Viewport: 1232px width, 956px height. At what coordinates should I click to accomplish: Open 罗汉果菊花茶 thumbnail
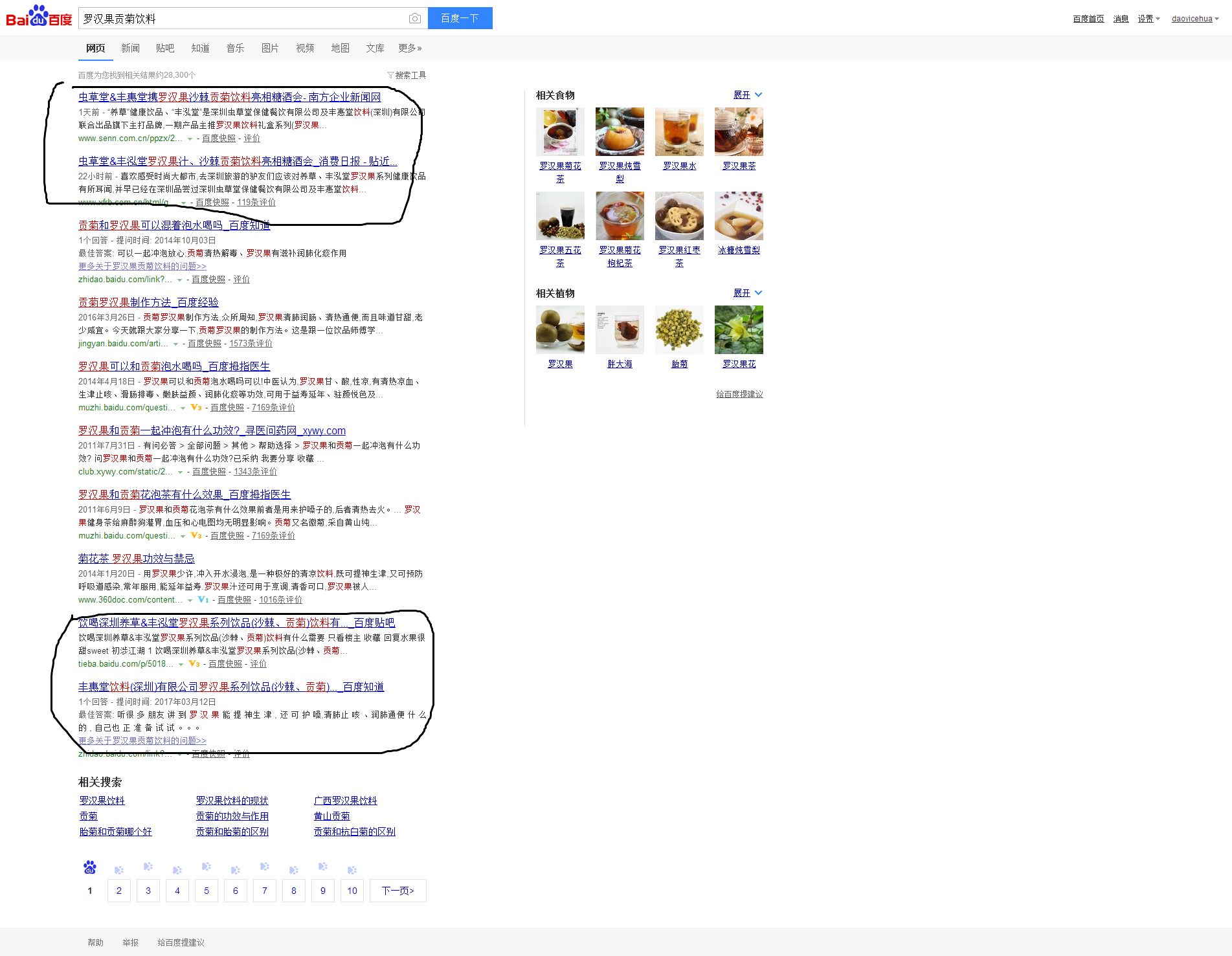560,131
